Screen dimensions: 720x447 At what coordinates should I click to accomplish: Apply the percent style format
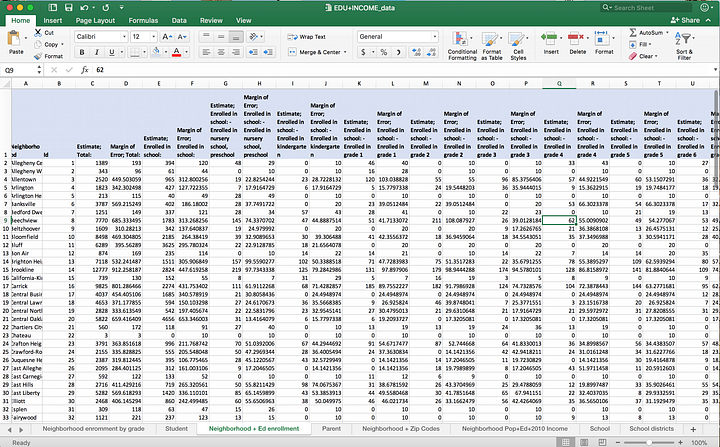pyautogui.click(x=383, y=52)
